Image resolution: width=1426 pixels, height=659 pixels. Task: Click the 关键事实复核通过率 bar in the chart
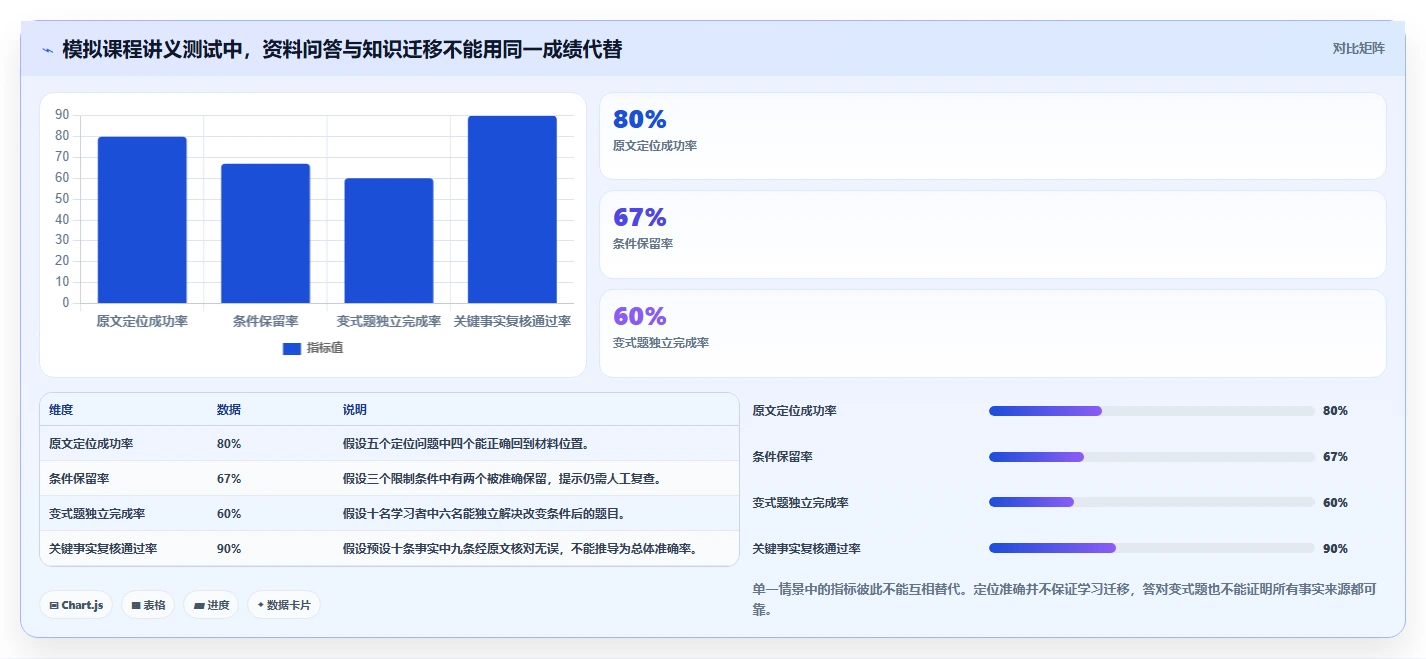tap(512, 209)
